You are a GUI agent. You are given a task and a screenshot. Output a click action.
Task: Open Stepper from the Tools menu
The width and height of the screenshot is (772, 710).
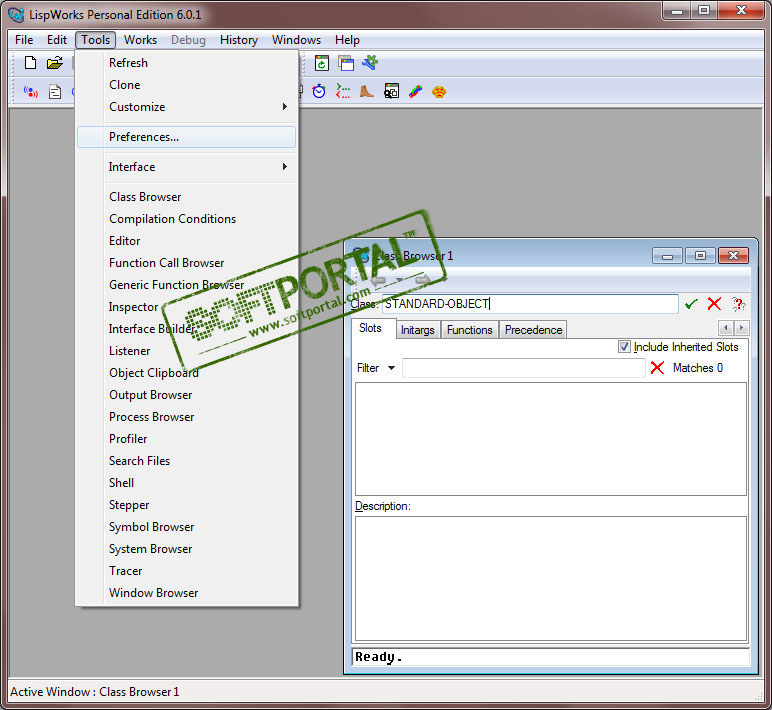[x=187, y=505]
